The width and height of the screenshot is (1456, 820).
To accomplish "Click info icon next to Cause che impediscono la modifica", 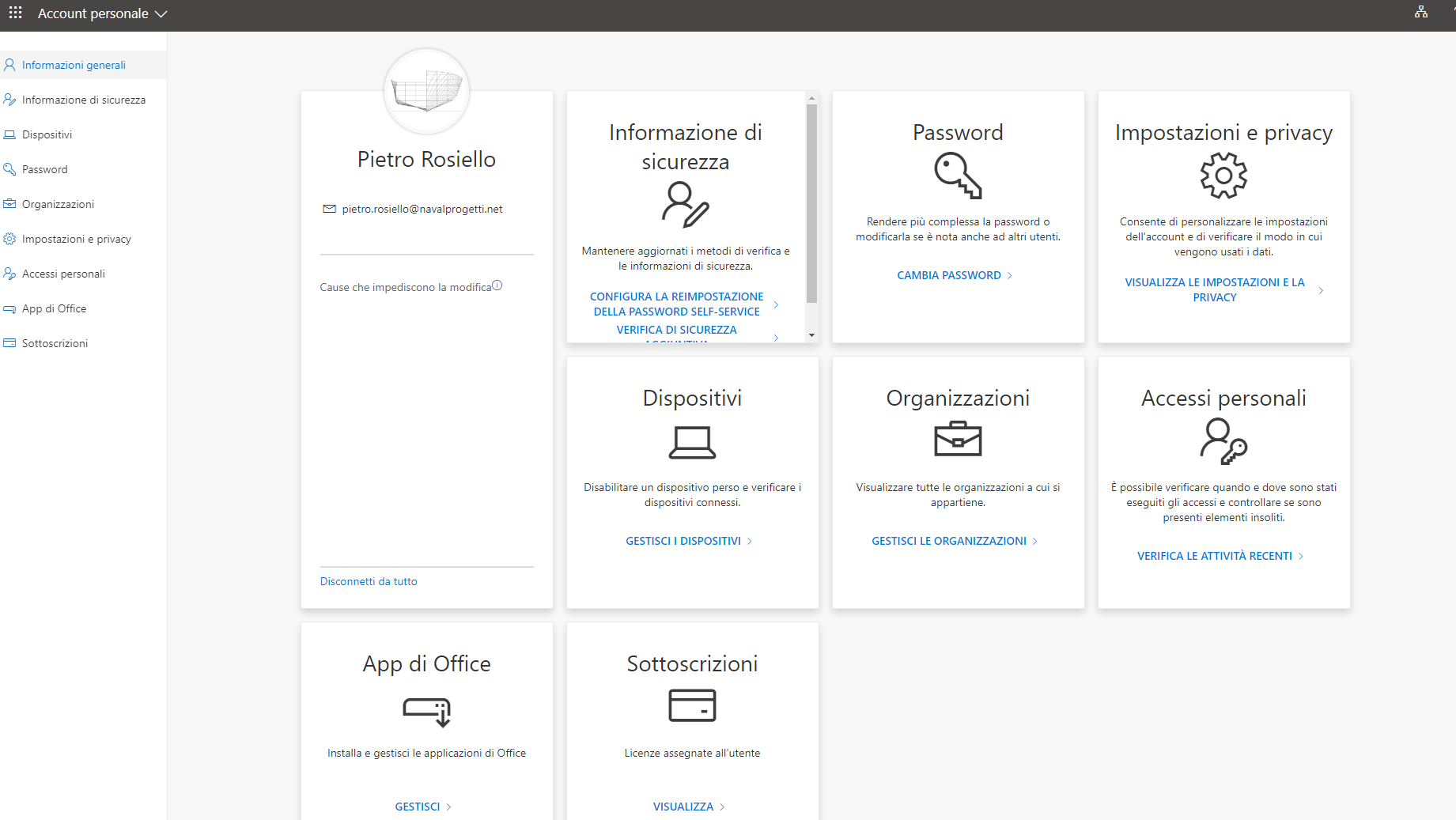I will click(497, 285).
